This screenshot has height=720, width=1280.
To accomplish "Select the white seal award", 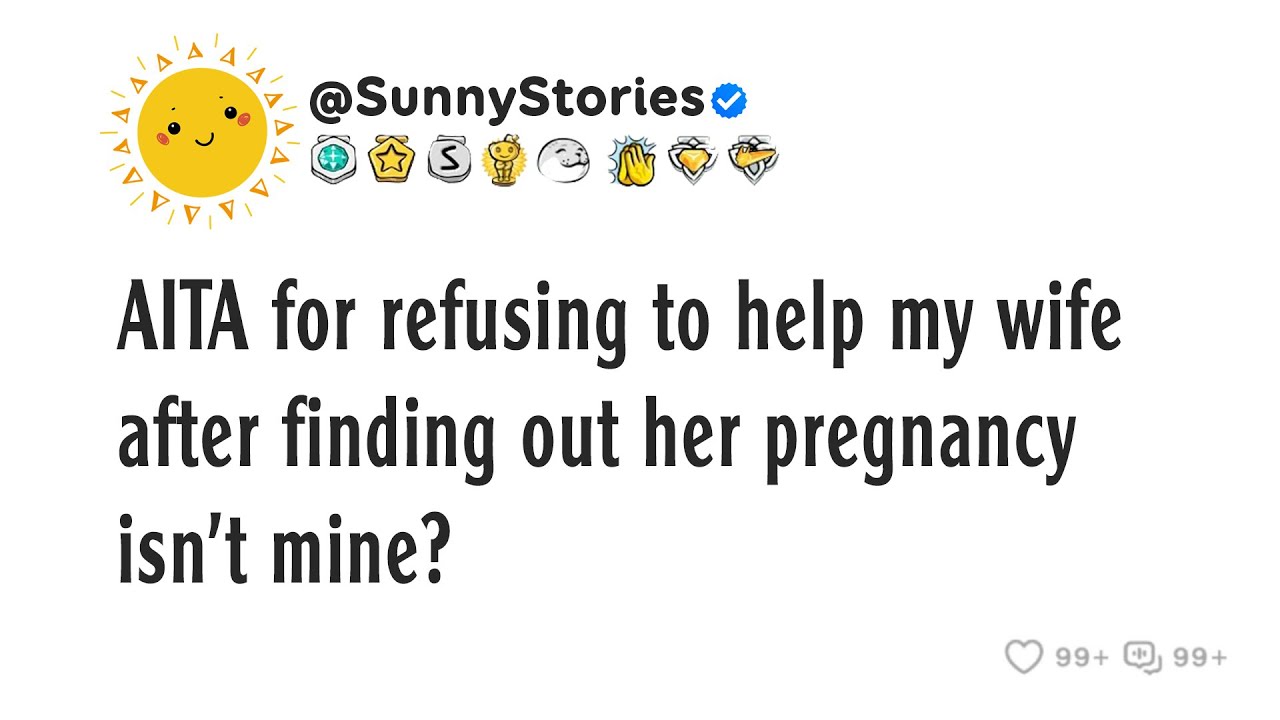I will click(x=563, y=160).
